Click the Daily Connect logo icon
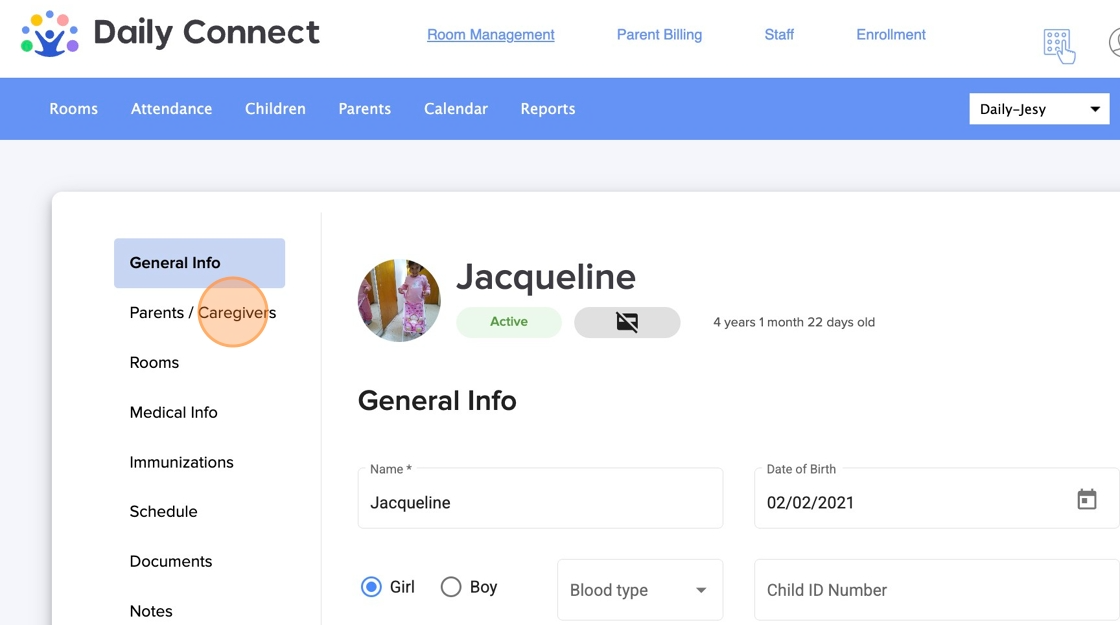 [x=49, y=34]
